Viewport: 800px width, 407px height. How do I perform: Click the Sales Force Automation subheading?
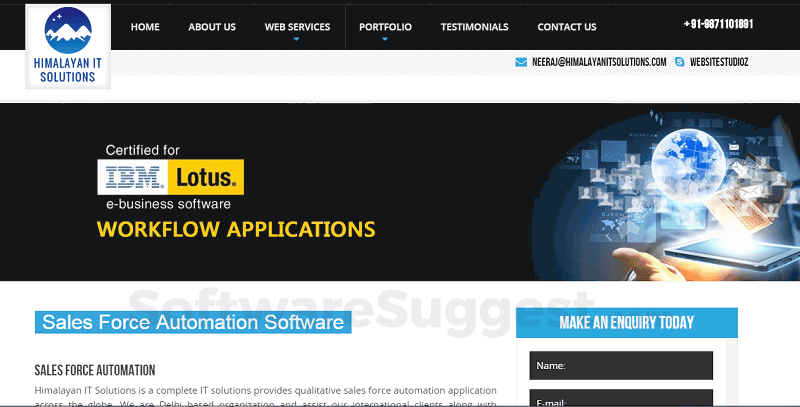tap(95, 370)
